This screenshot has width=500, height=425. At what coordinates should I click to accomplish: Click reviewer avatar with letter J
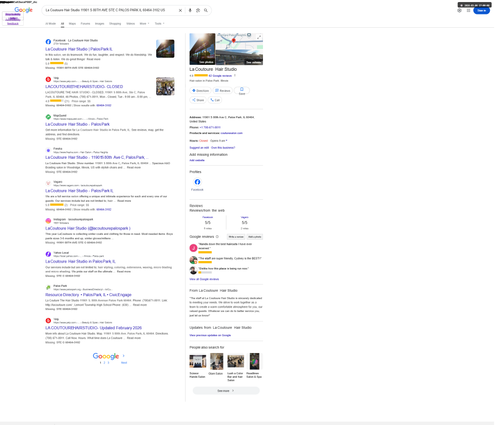point(193,248)
